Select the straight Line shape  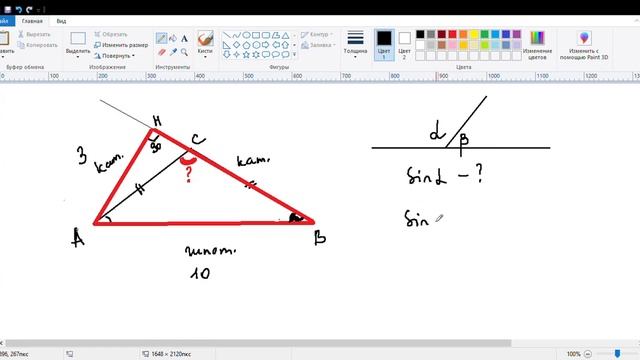tap(227, 36)
